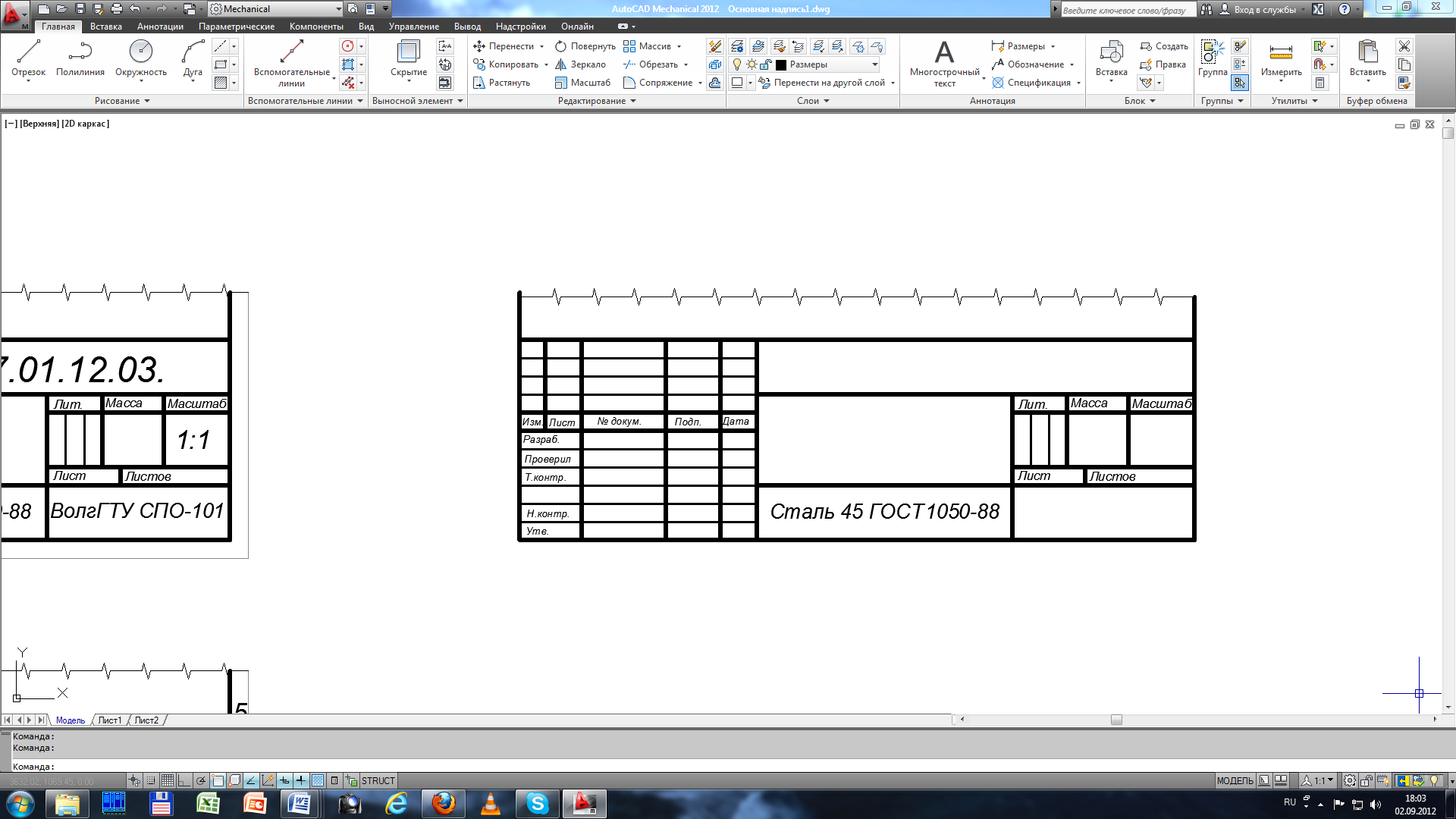
Task: Click the Группа (Group) icon
Action: (1212, 53)
